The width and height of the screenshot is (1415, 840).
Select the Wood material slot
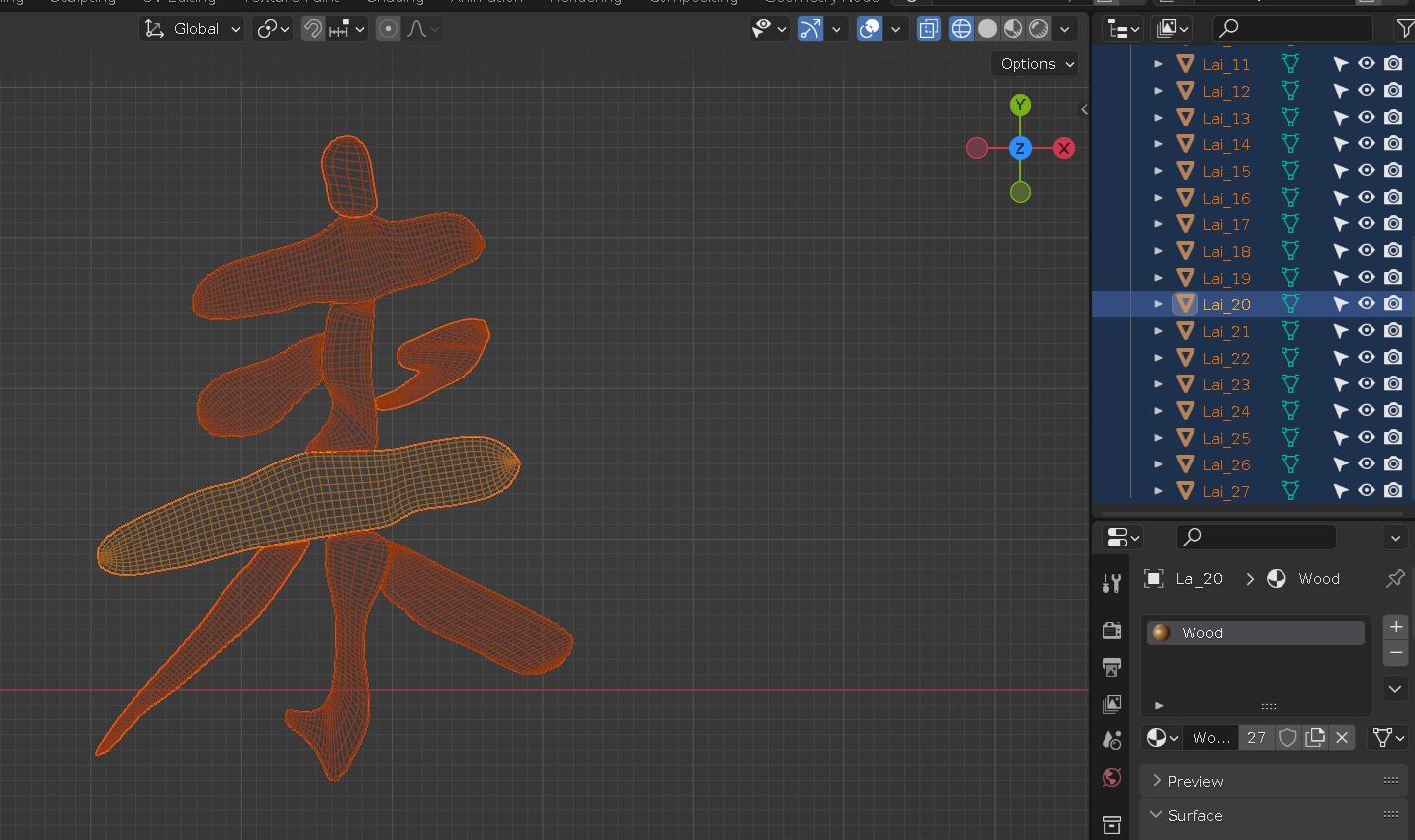point(1256,632)
